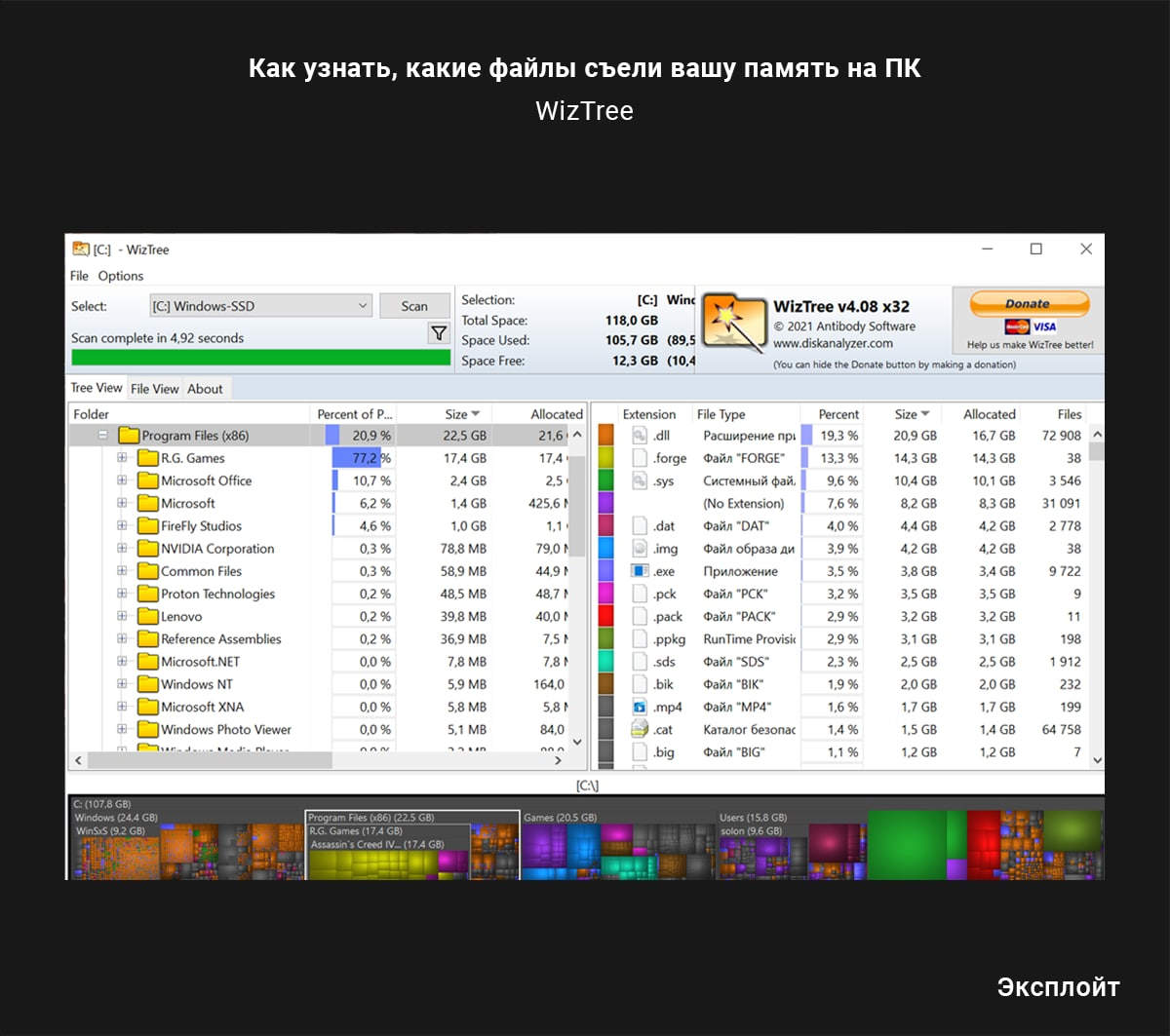This screenshot has height=1036, width=1170.
Task: Open the Options menu
Action: pyautogui.click(x=121, y=276)
